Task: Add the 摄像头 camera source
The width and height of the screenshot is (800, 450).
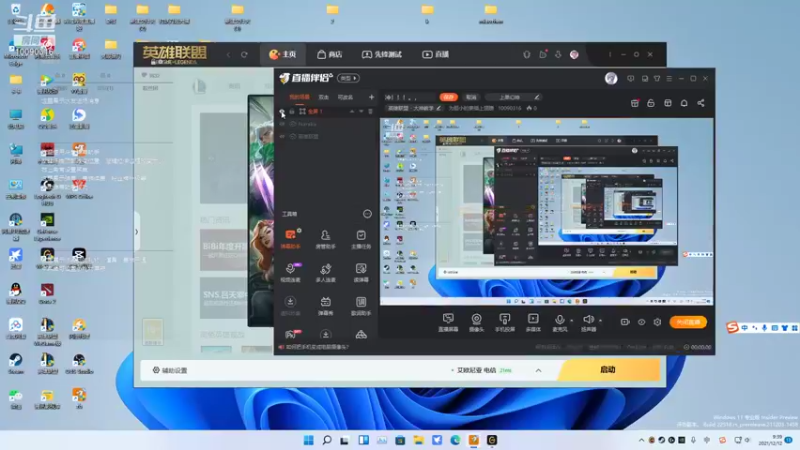Action: [x=476, y=322]
